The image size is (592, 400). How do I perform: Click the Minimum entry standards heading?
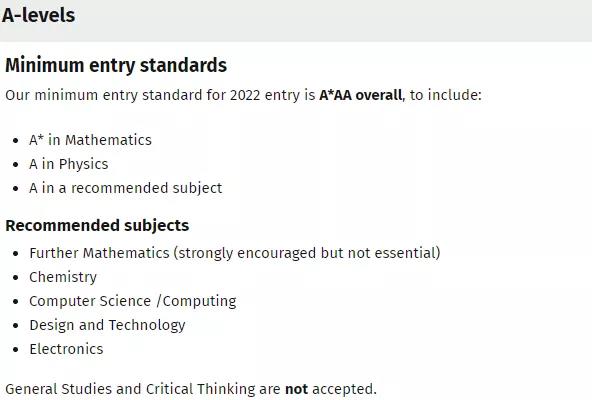(x=116, y=65)
